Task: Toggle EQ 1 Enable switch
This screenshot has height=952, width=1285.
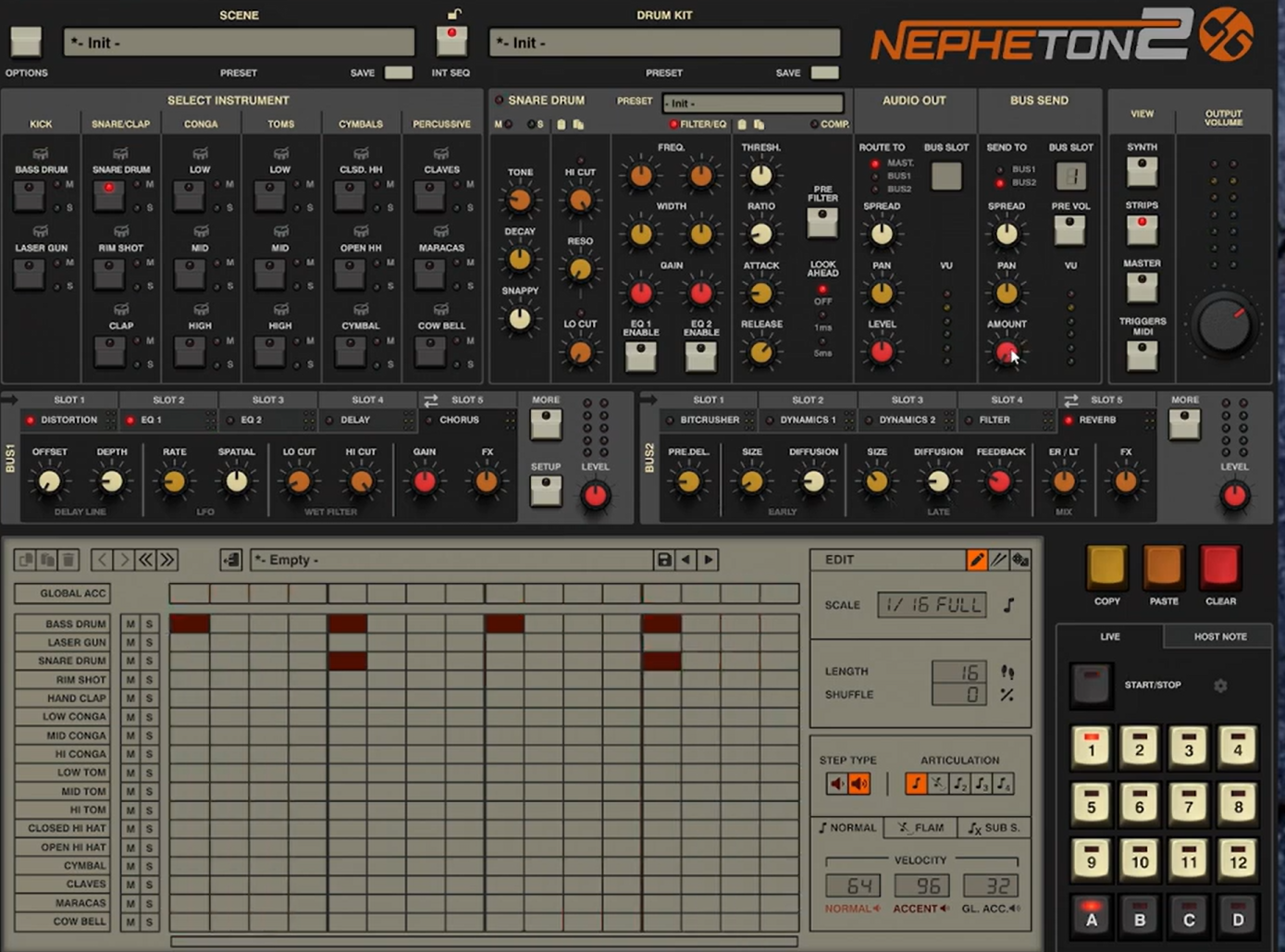Action: tap(640, 356)
